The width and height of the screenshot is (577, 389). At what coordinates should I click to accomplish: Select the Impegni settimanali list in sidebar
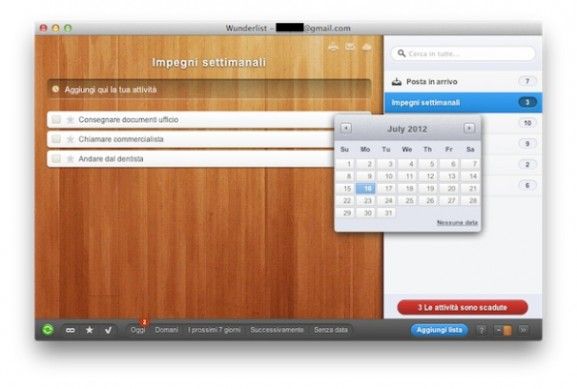(463, 102)
